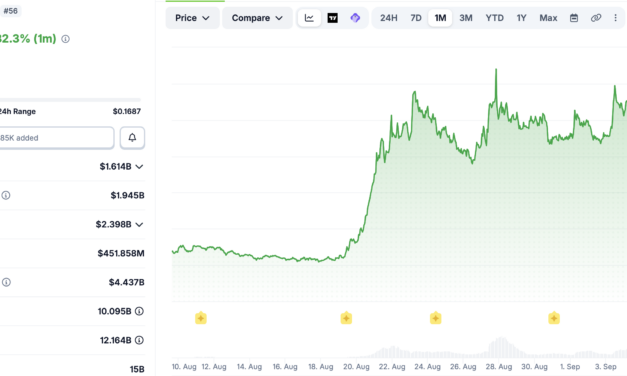Select the 1Y time range
Image resolution: width=627 pixels, height=376 pixels.
521,18
